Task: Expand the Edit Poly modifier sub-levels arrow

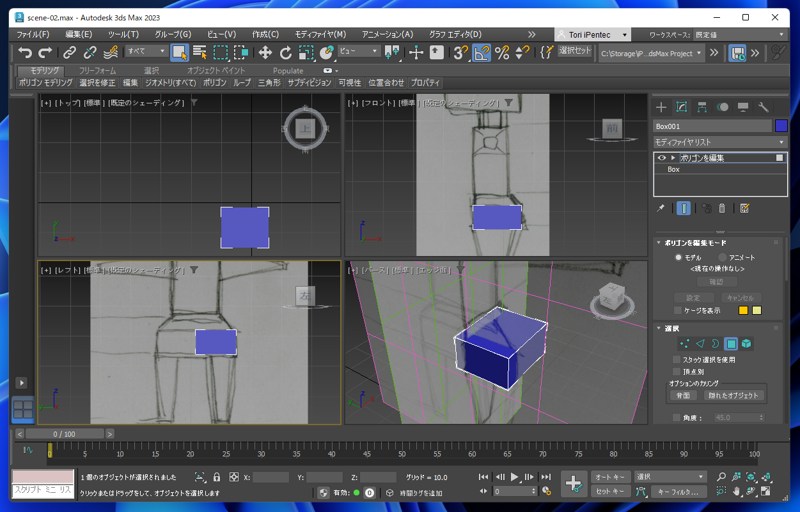Action: coord(673,158)
